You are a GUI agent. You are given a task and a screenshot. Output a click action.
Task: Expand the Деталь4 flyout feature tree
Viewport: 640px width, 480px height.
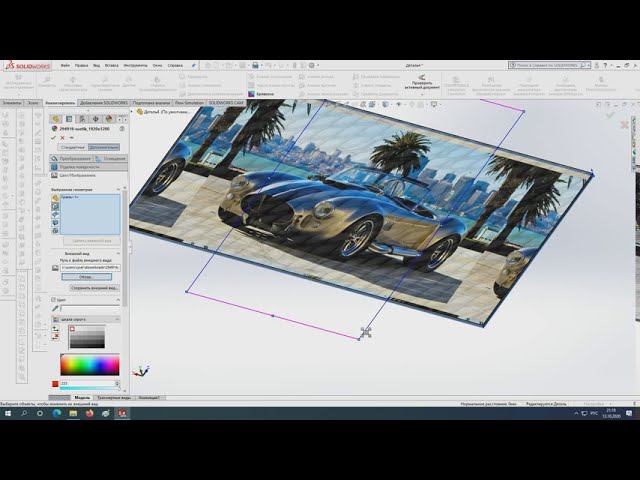(x=133, y=111)
